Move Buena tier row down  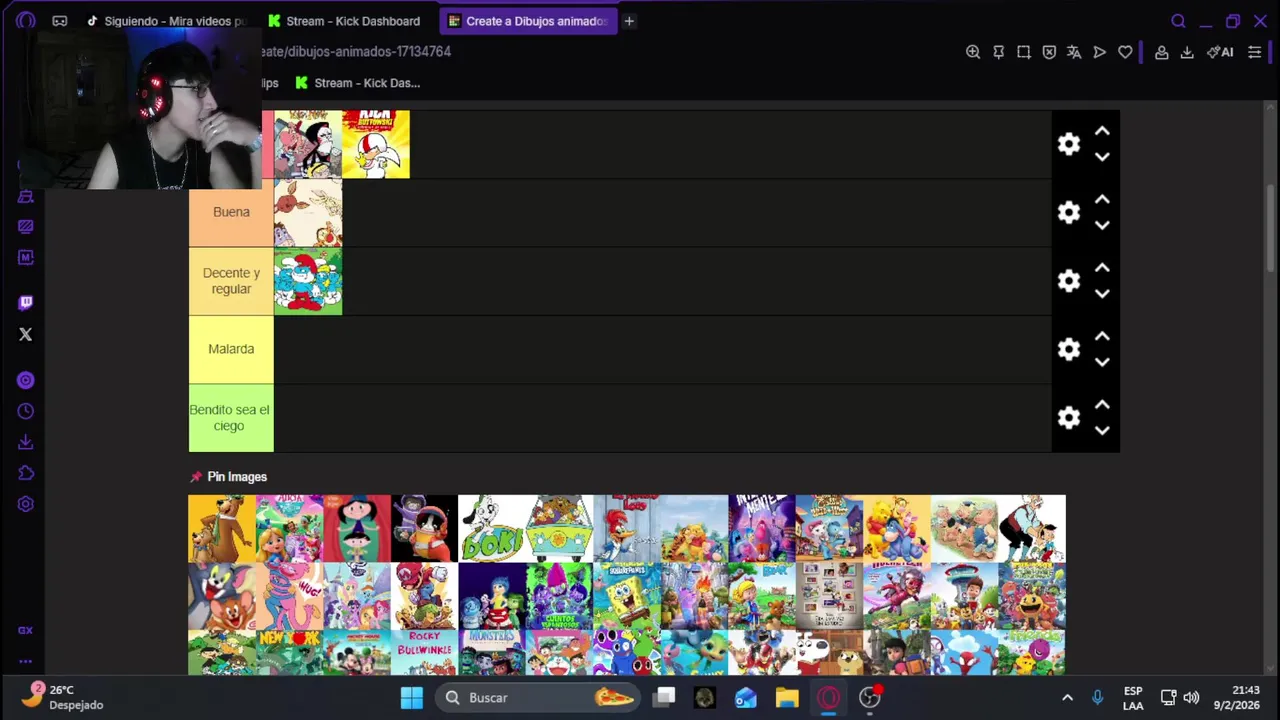pos(1102,225)
